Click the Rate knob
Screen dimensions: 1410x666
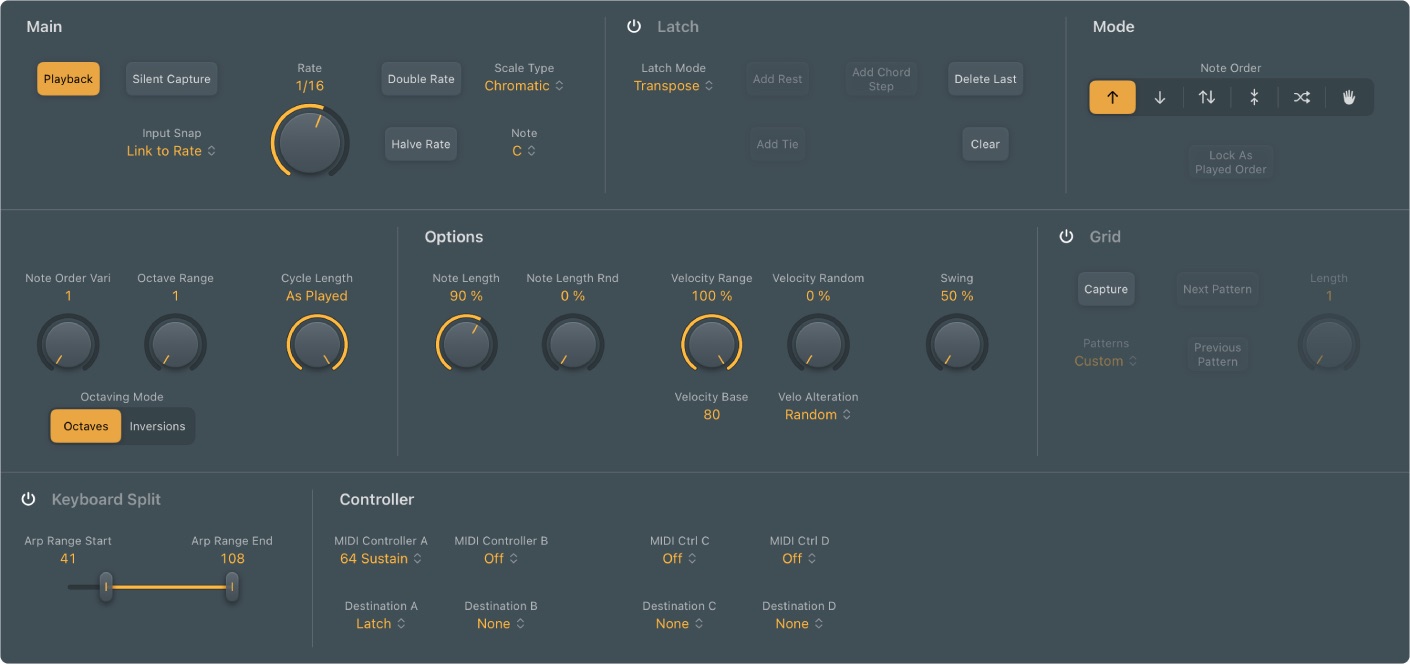click(310, 141)
